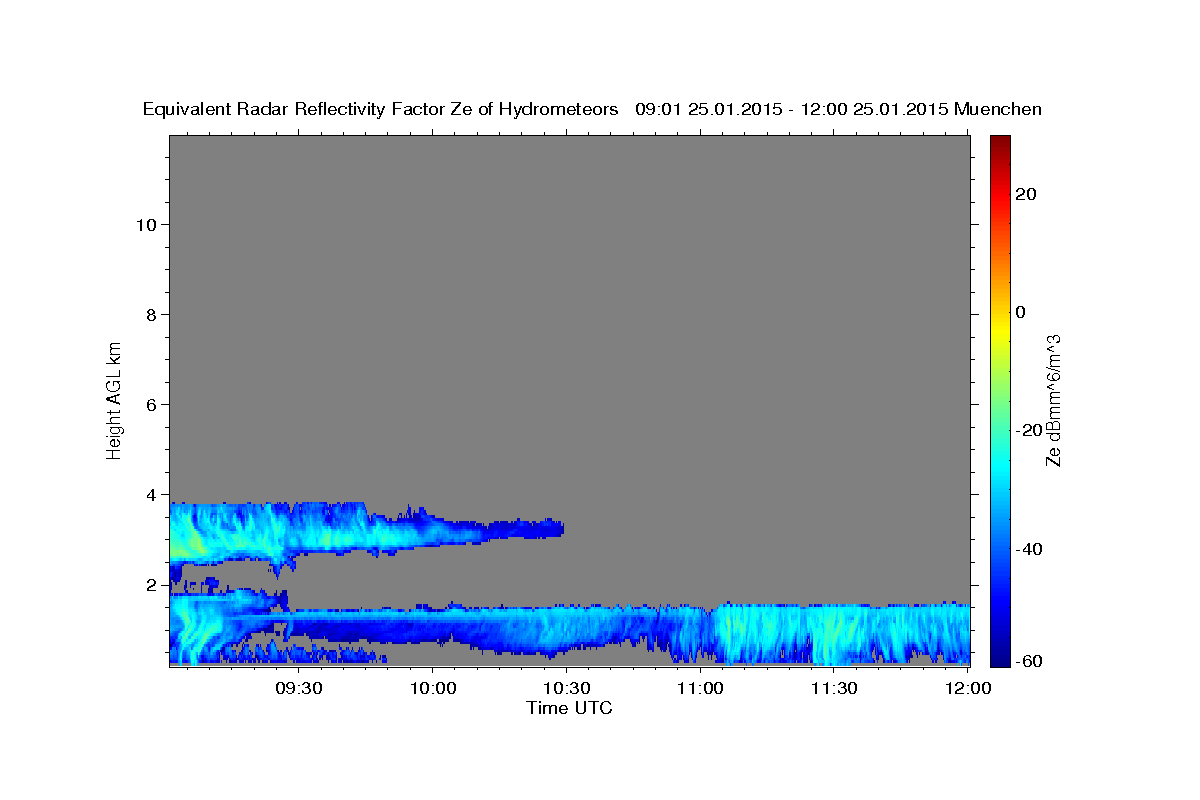This screenshot has width=1200, height=800.
Task: Click the 12:00 time tick label
Action: tap(968, 688)
